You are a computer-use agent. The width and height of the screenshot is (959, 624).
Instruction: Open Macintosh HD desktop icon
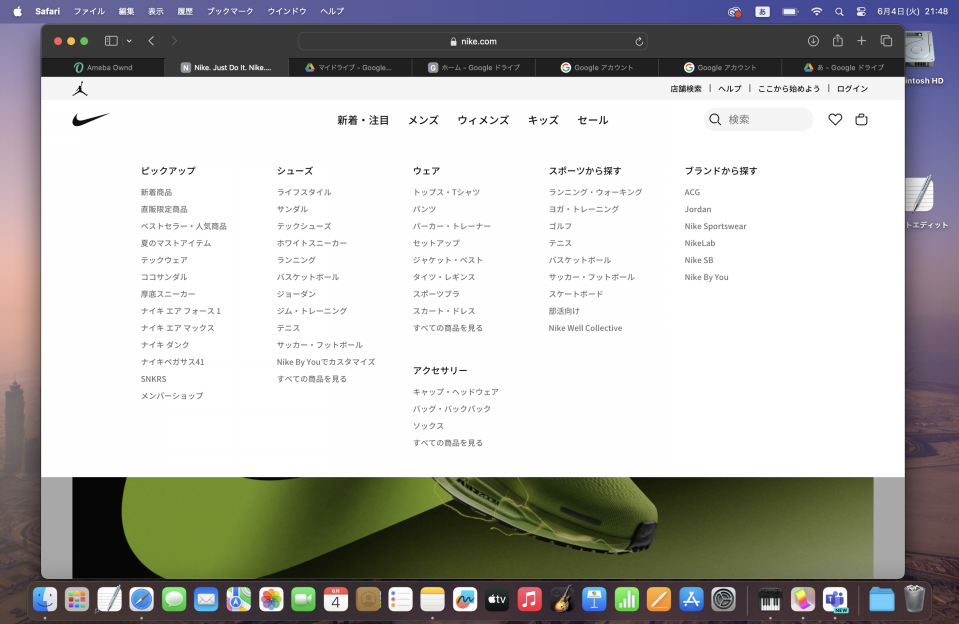921,58
